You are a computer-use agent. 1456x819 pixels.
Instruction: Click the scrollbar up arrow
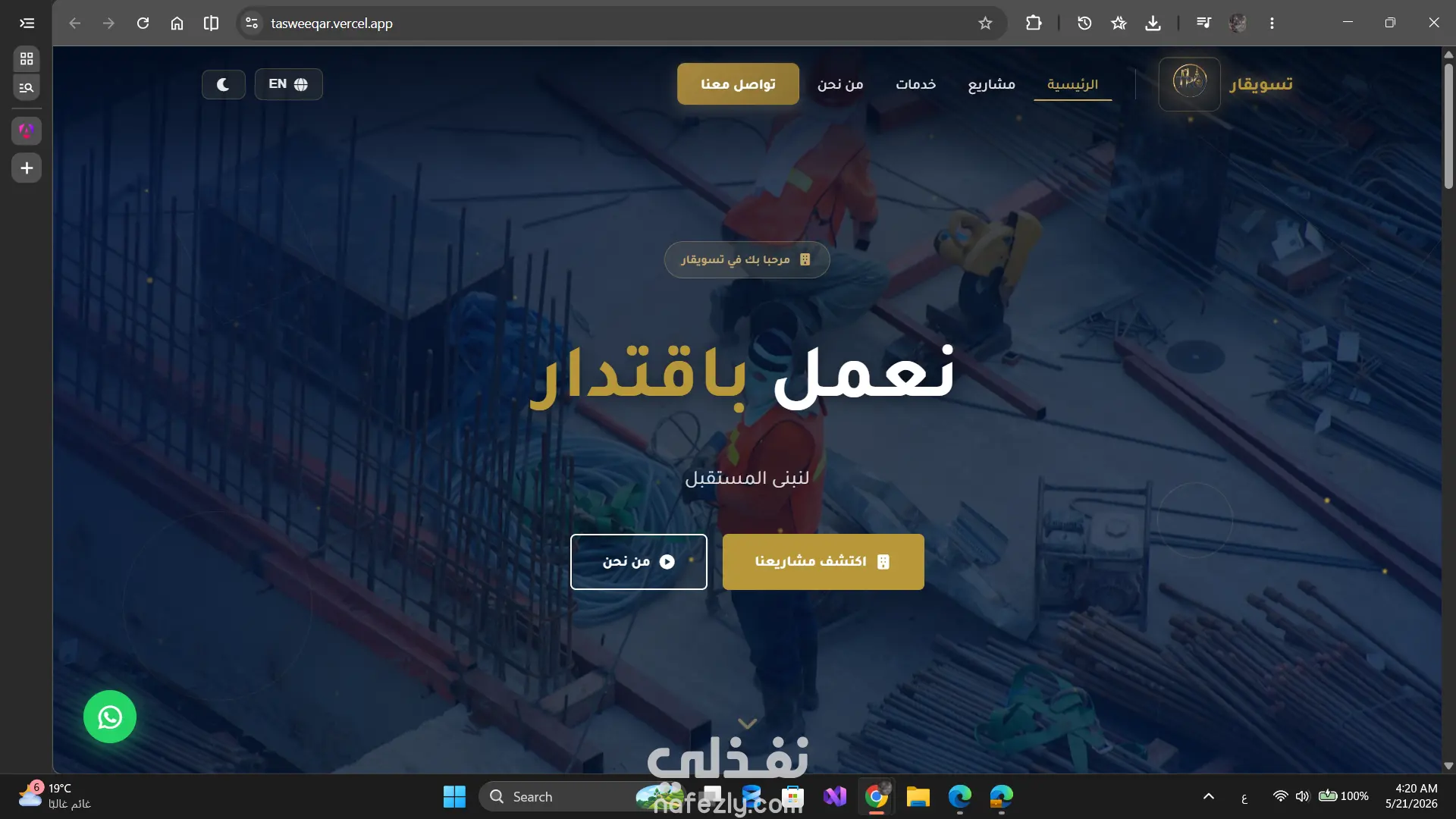[x=1448, y=54]
